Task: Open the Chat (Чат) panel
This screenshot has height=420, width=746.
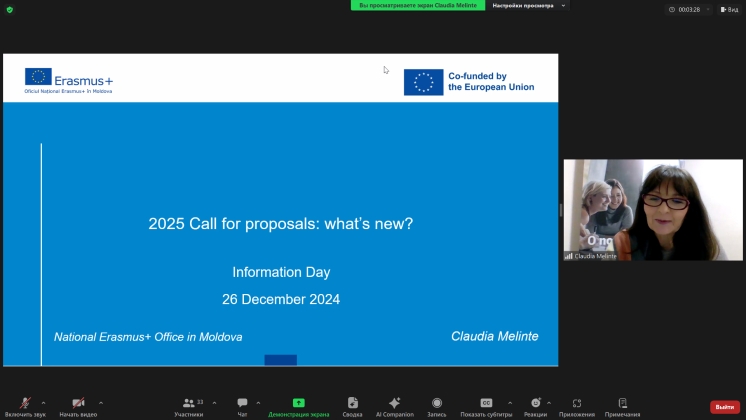Action: click(x=242, y=404)
